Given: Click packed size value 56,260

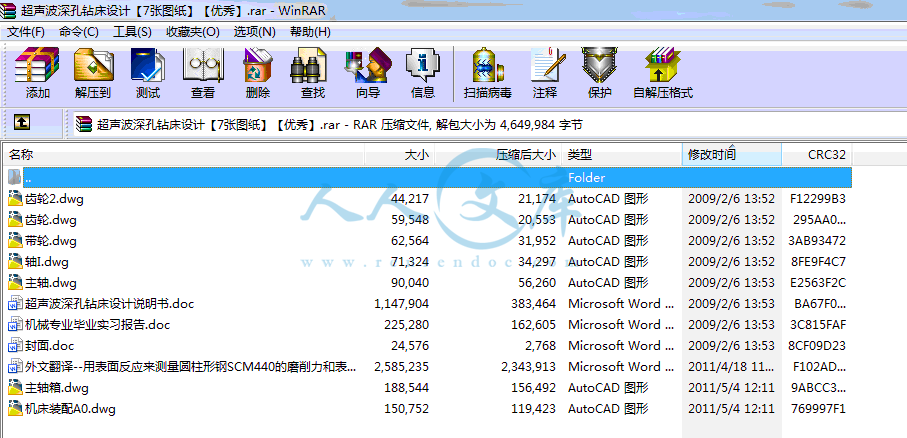Looking at the screenshot, I should click(x=537, y=283).
